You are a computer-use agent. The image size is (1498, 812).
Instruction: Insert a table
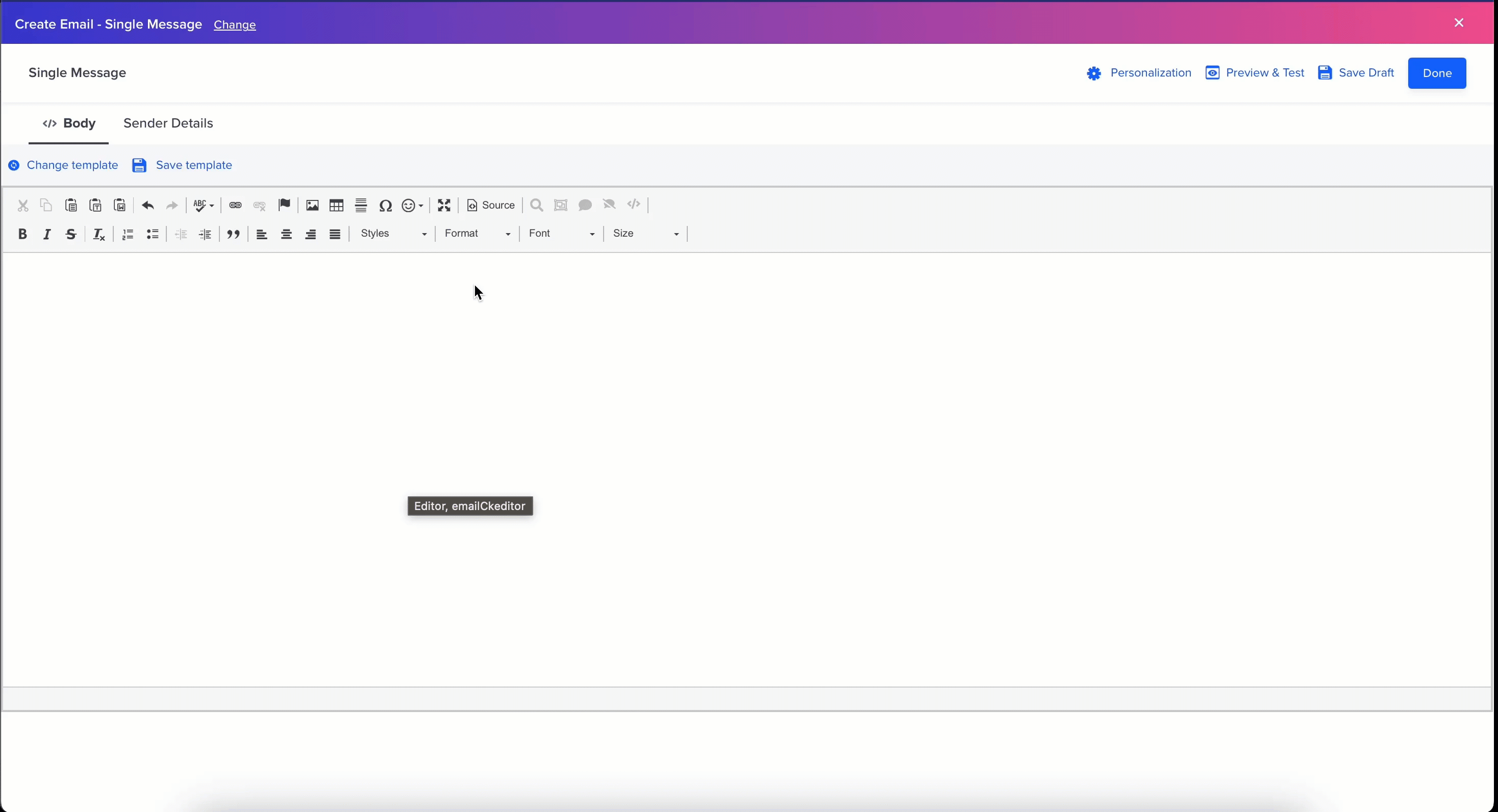pos(336,205)
